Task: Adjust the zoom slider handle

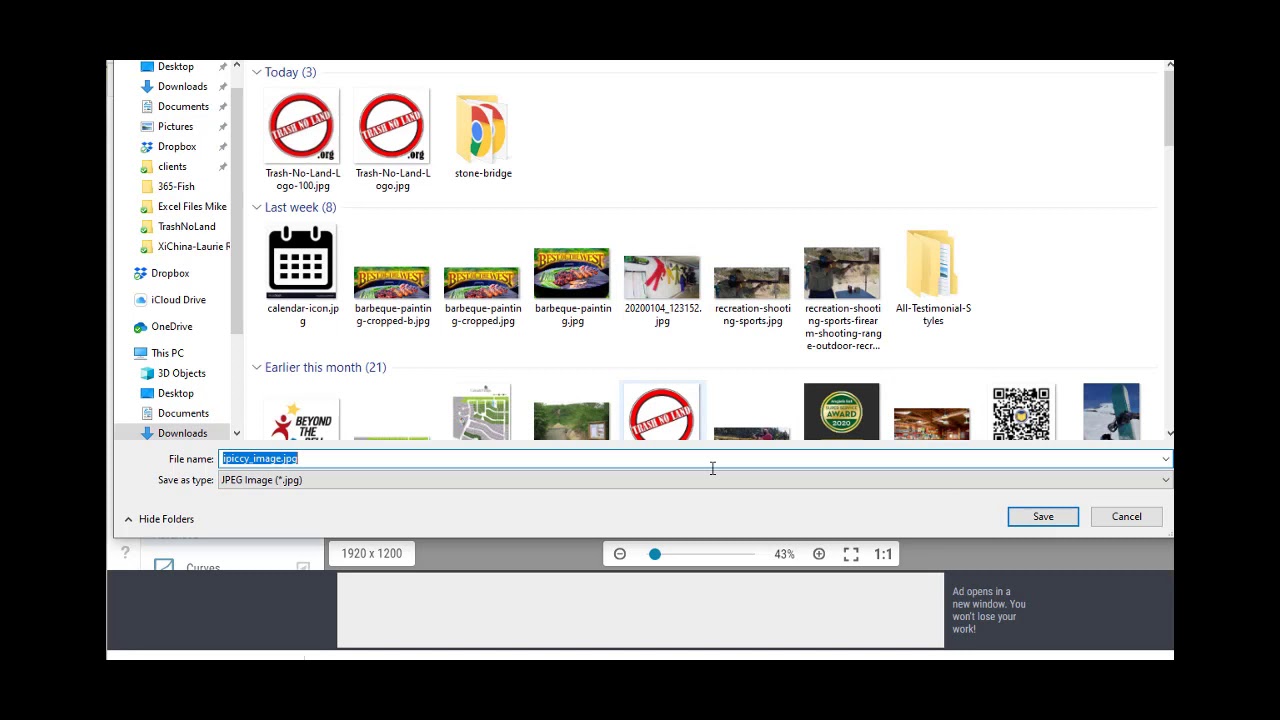Action: 655,554
